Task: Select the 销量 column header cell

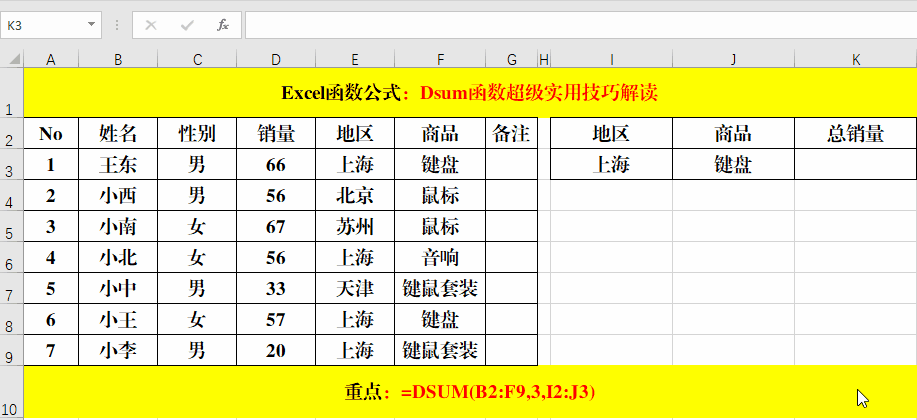Action: tap(276, 134)
